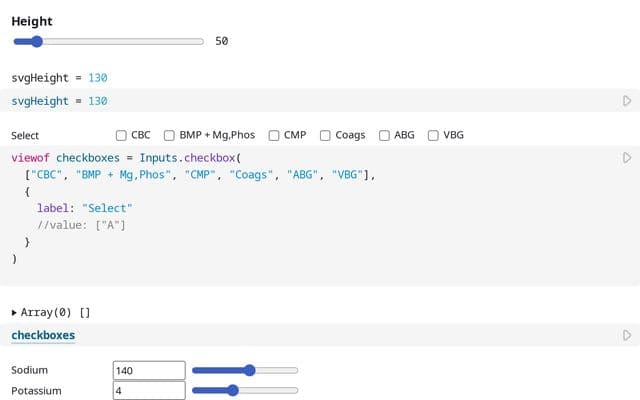The image size is (640, 400).
Task: Enable the BMP + Mg,Phos checkbox
Action: pos(169,135)
